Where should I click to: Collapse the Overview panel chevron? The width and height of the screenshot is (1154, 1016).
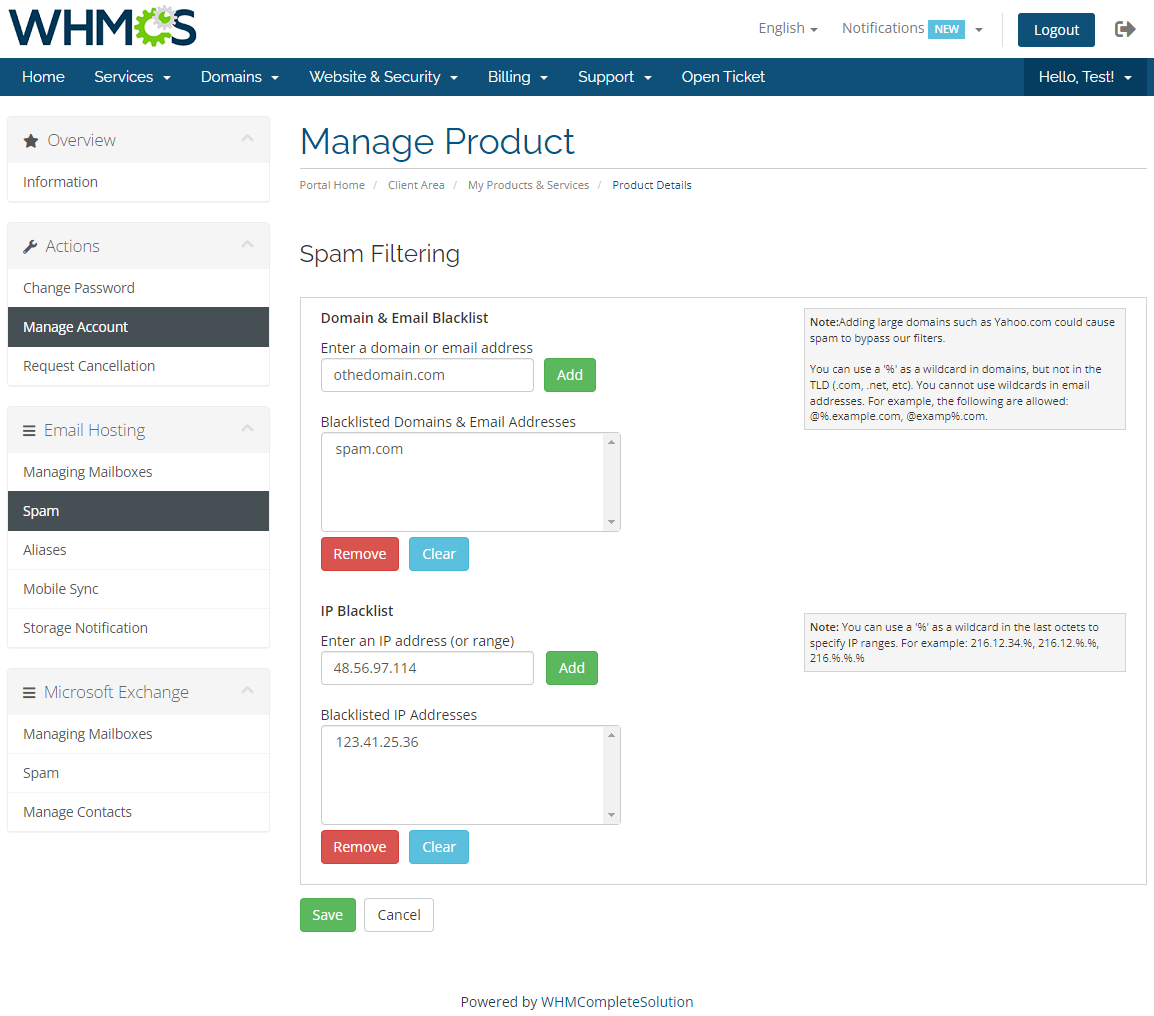pyautogui.click(x=247, y=138)
